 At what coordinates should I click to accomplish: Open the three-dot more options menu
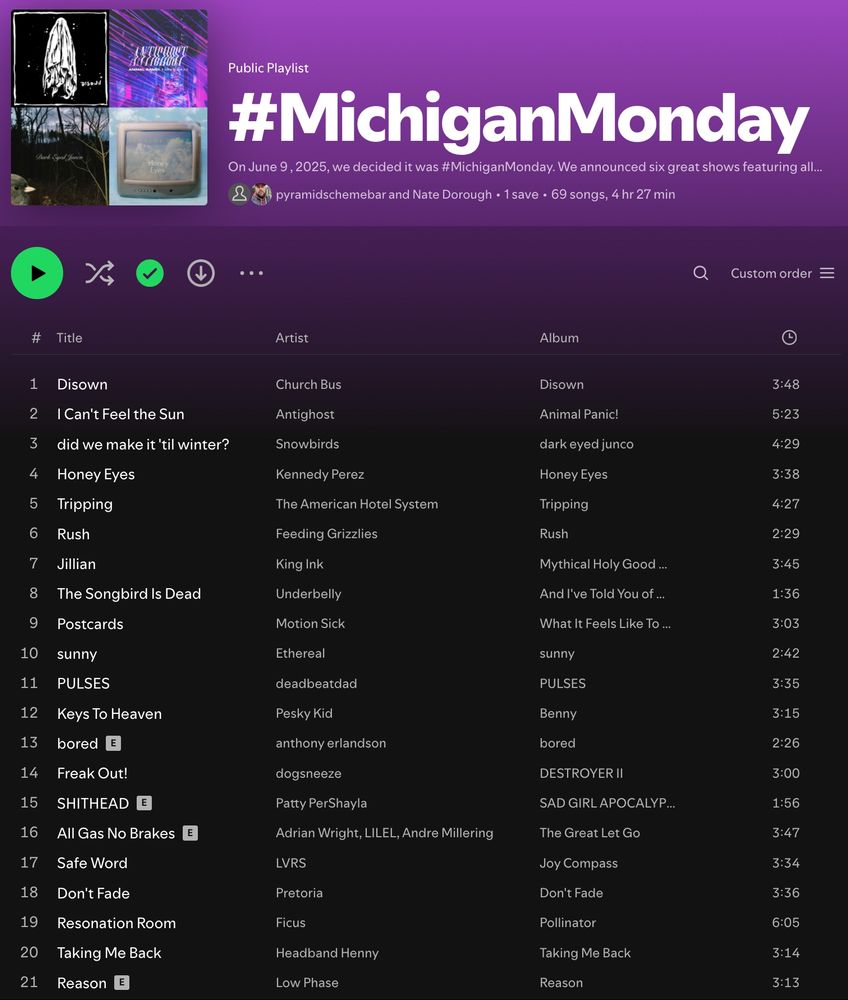pos(251,273)
